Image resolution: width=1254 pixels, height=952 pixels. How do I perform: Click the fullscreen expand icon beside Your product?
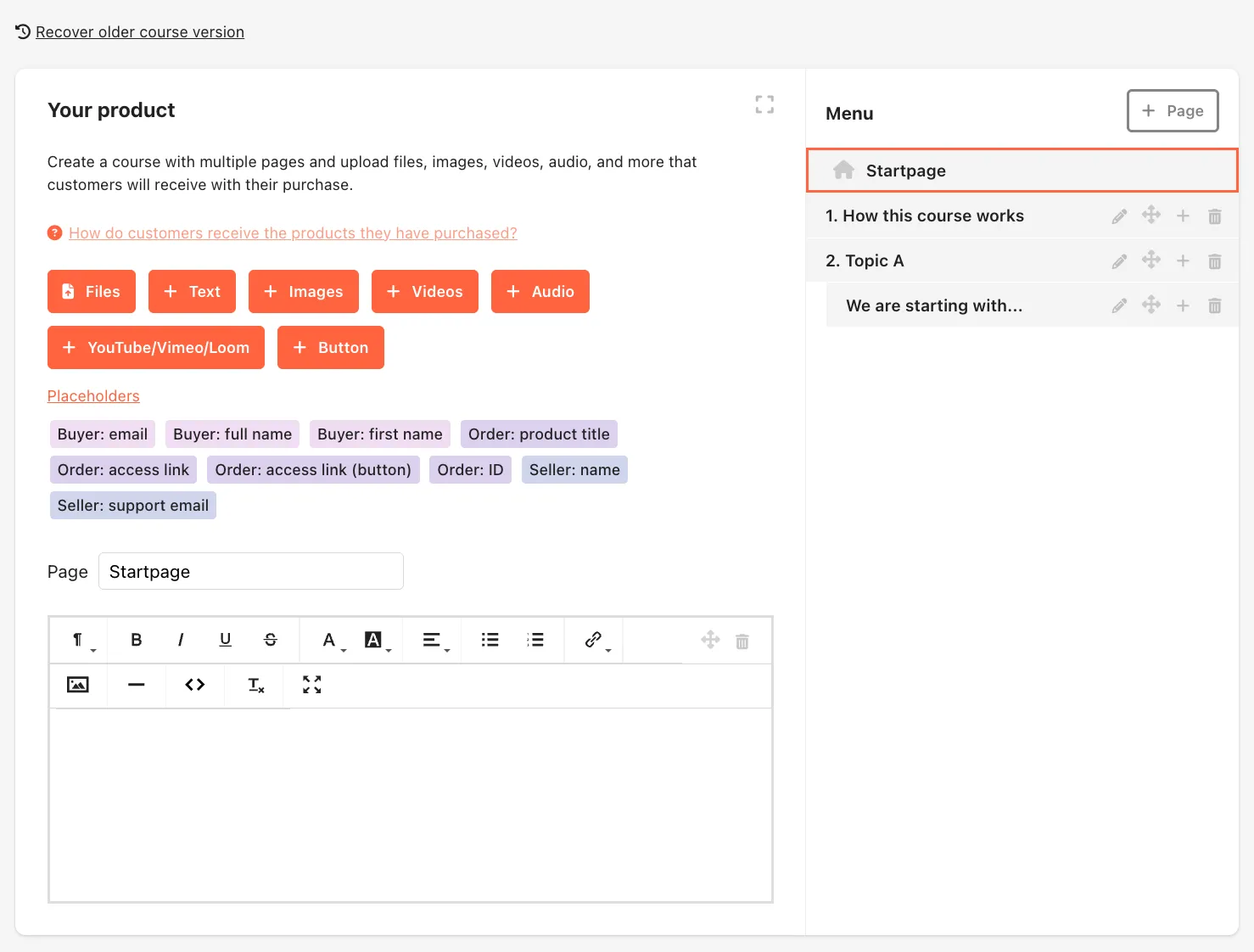[x=764, y=104]
